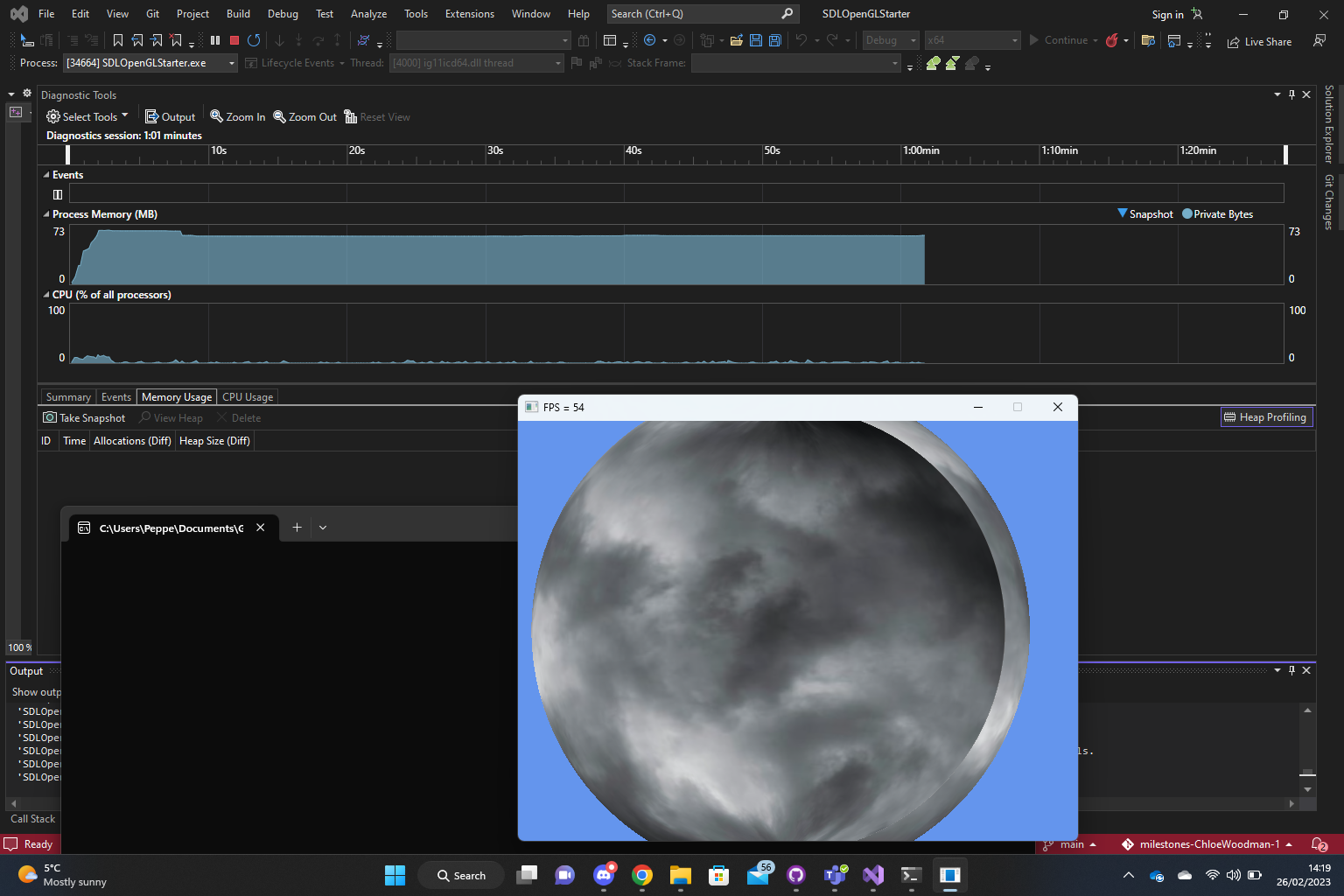This screenshot has height=896, width=1344.
Task: Click the Save All icon
Action: point(773,40)
